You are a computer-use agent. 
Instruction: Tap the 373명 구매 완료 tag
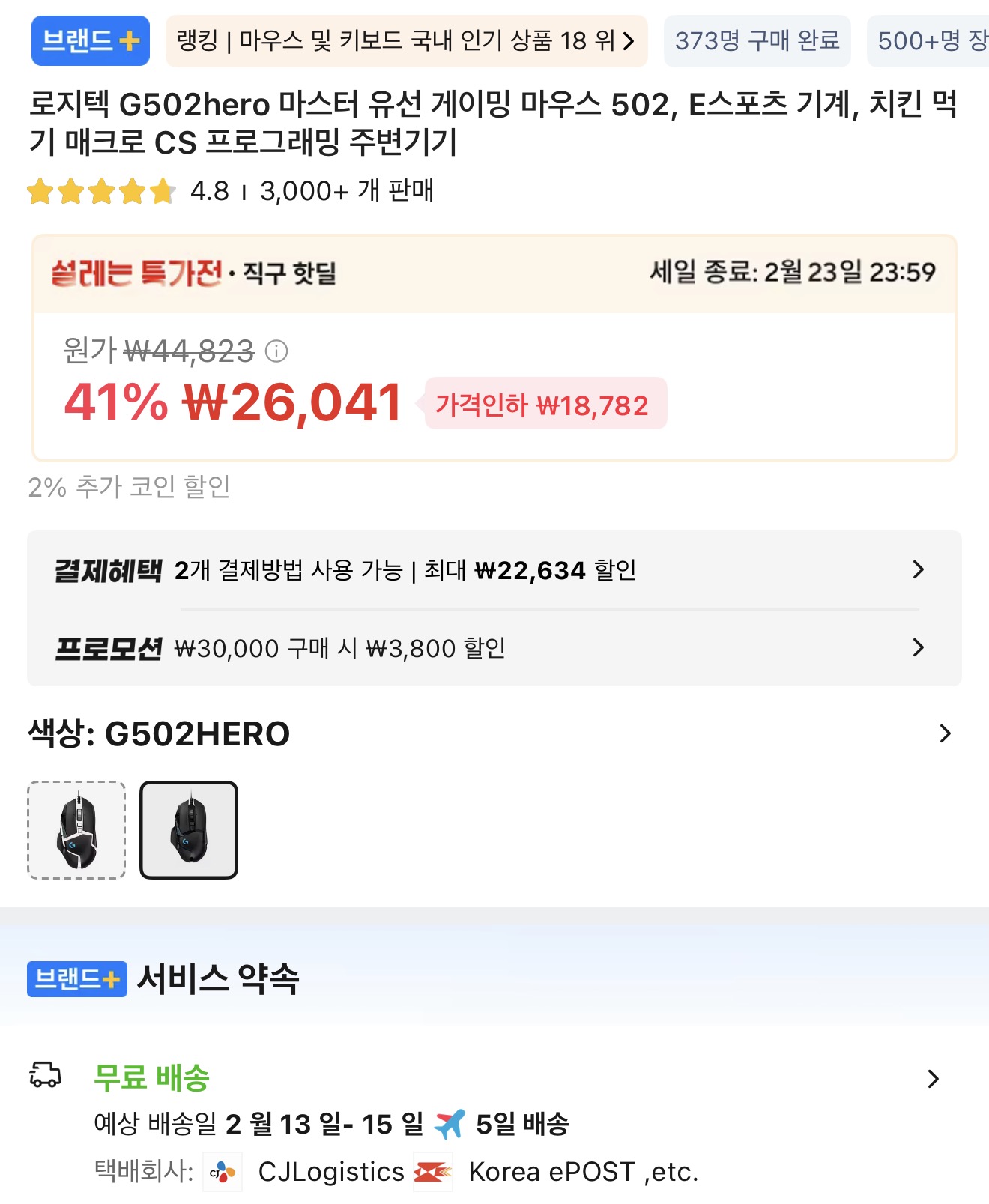[757, 40]
